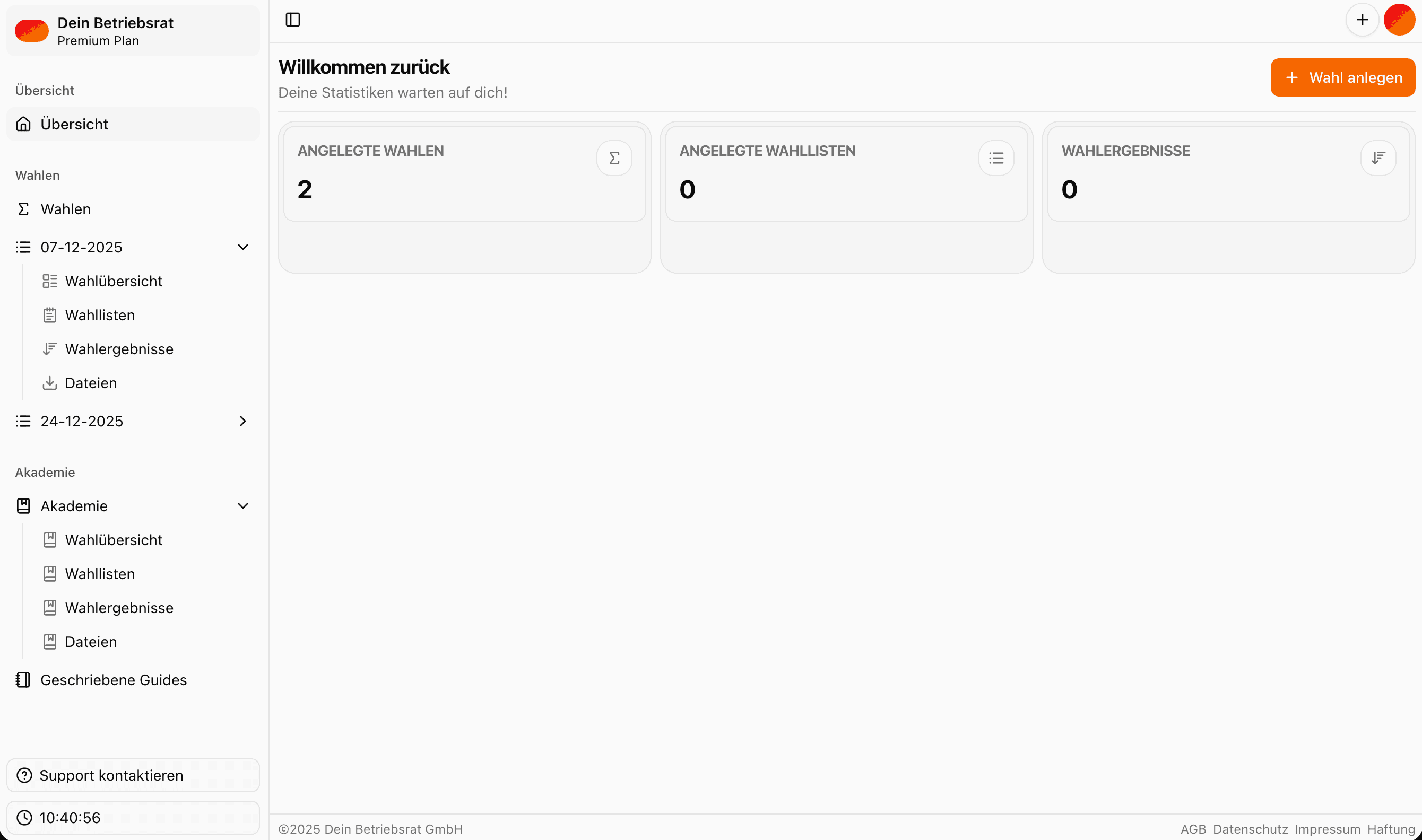
Task: Open Wahllisten under 07-12-2025
Action: 100,316
